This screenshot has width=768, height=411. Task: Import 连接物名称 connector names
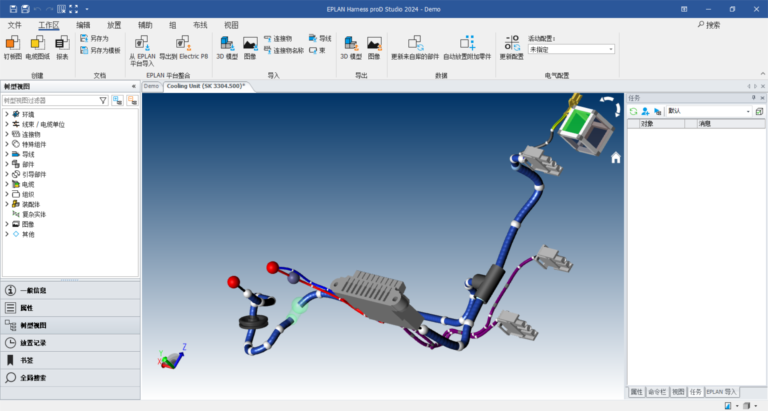click(x=284, y=50)
